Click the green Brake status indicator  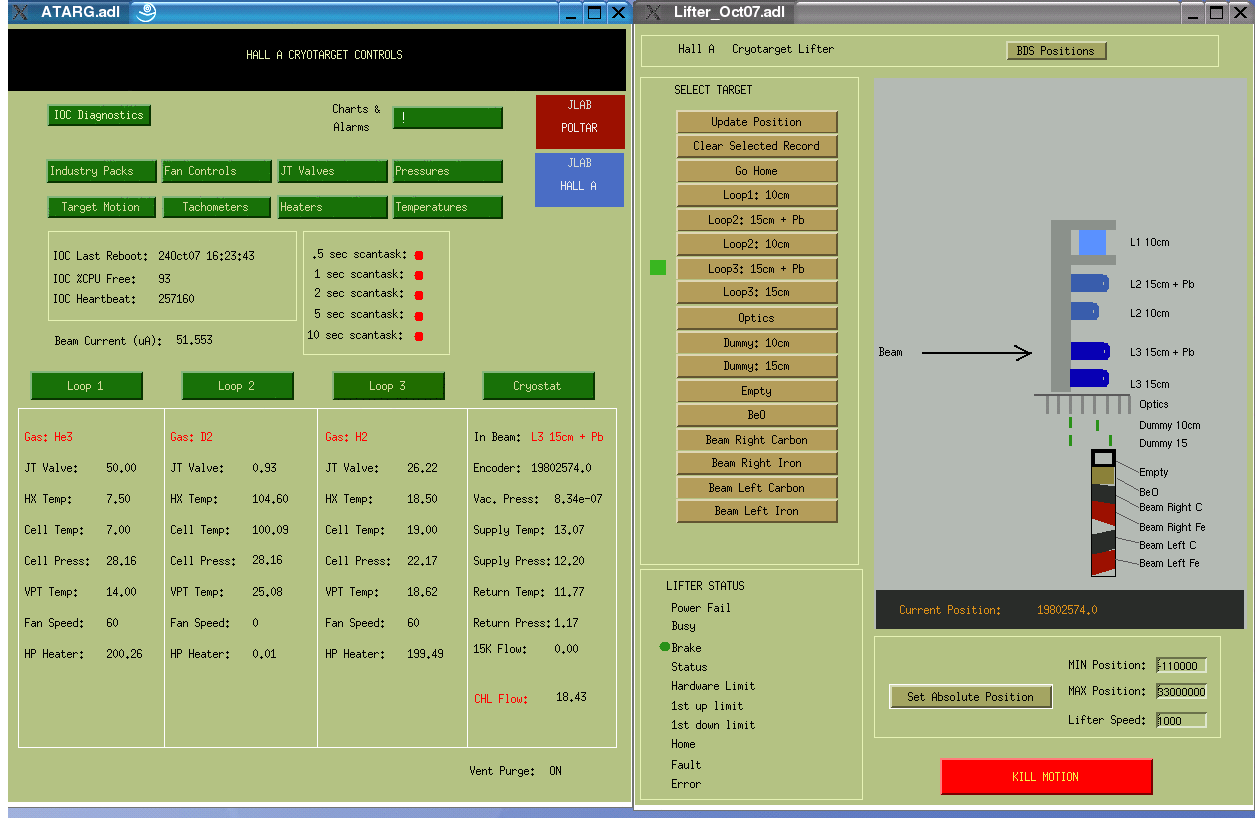coord(664,647)
